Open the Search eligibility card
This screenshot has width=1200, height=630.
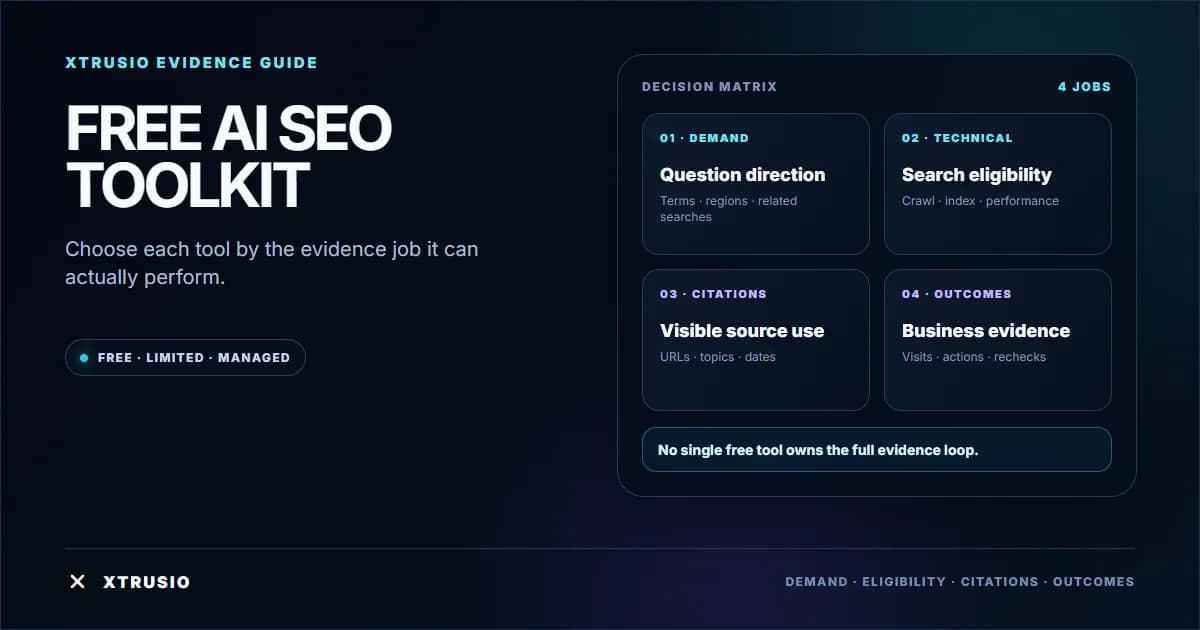tap(998, 184)
